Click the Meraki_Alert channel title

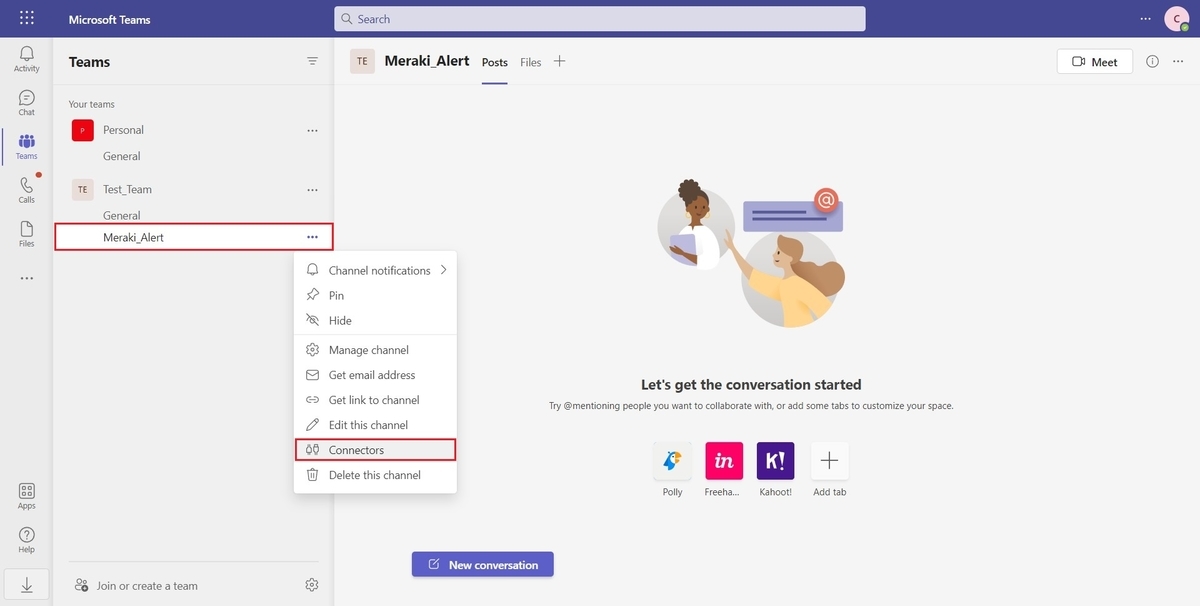(x=427, y=61)
